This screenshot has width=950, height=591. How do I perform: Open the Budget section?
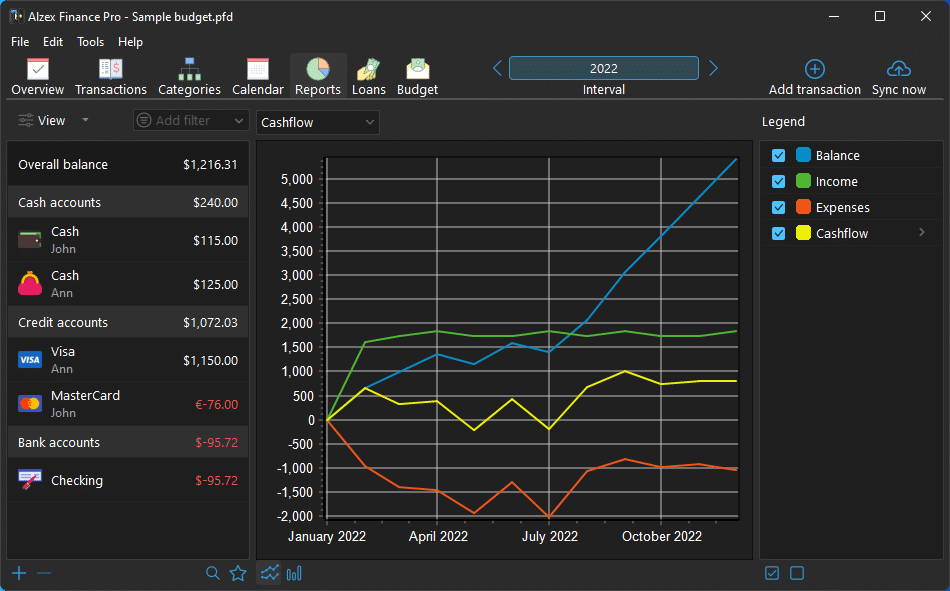pyautogui.click(x=417, y=77)
